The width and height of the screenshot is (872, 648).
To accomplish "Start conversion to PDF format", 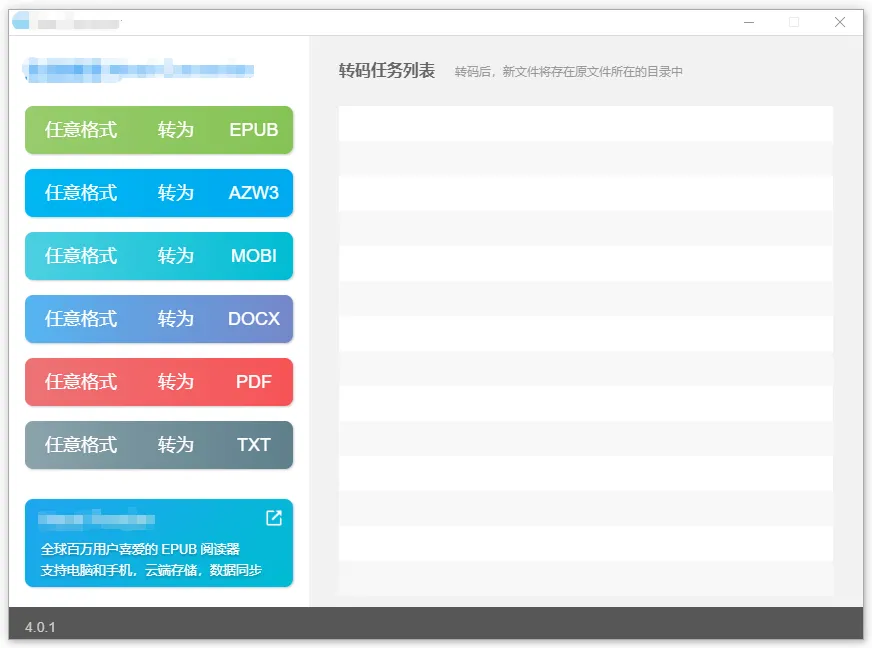I will (x=159, y=382).
